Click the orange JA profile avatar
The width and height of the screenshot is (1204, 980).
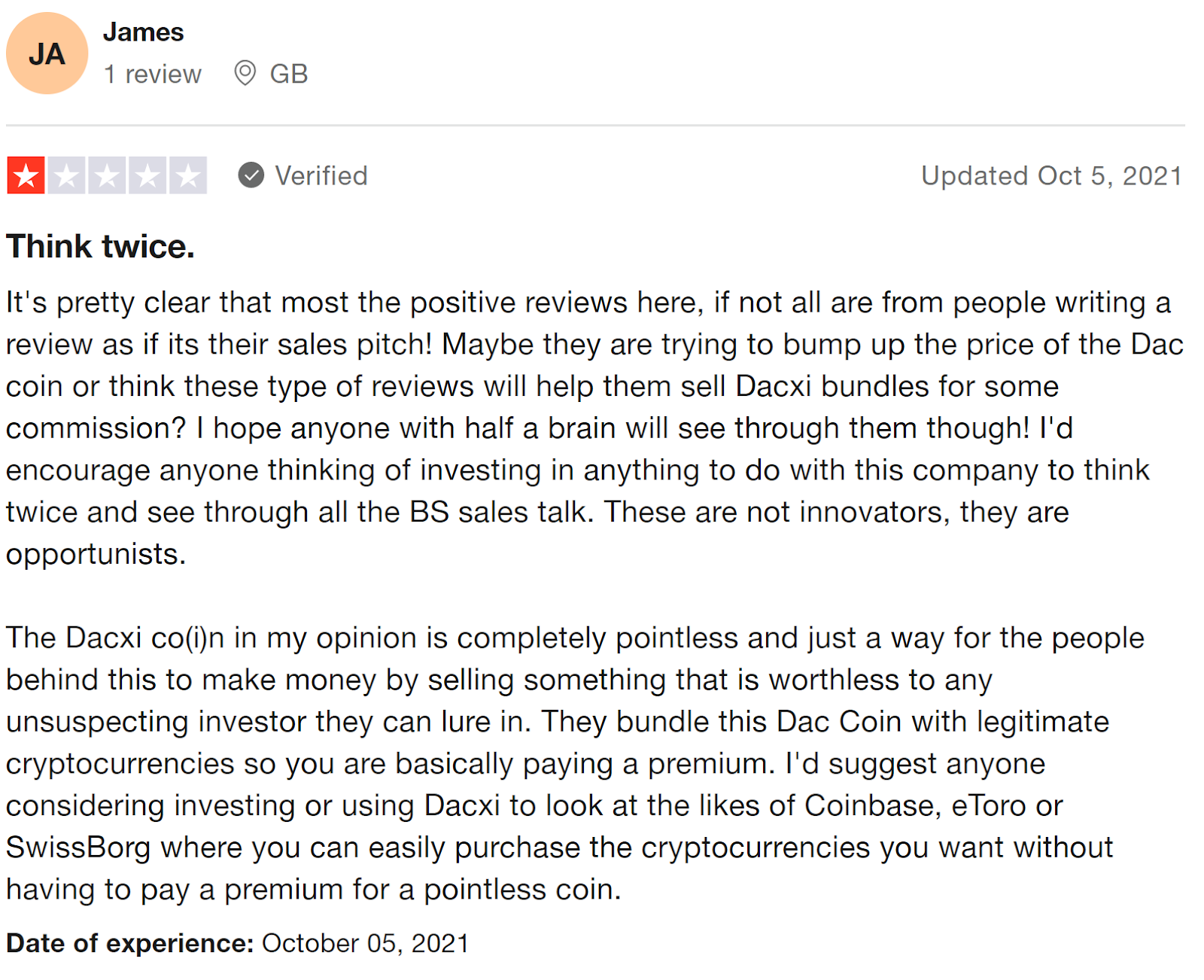coord(47,53)
